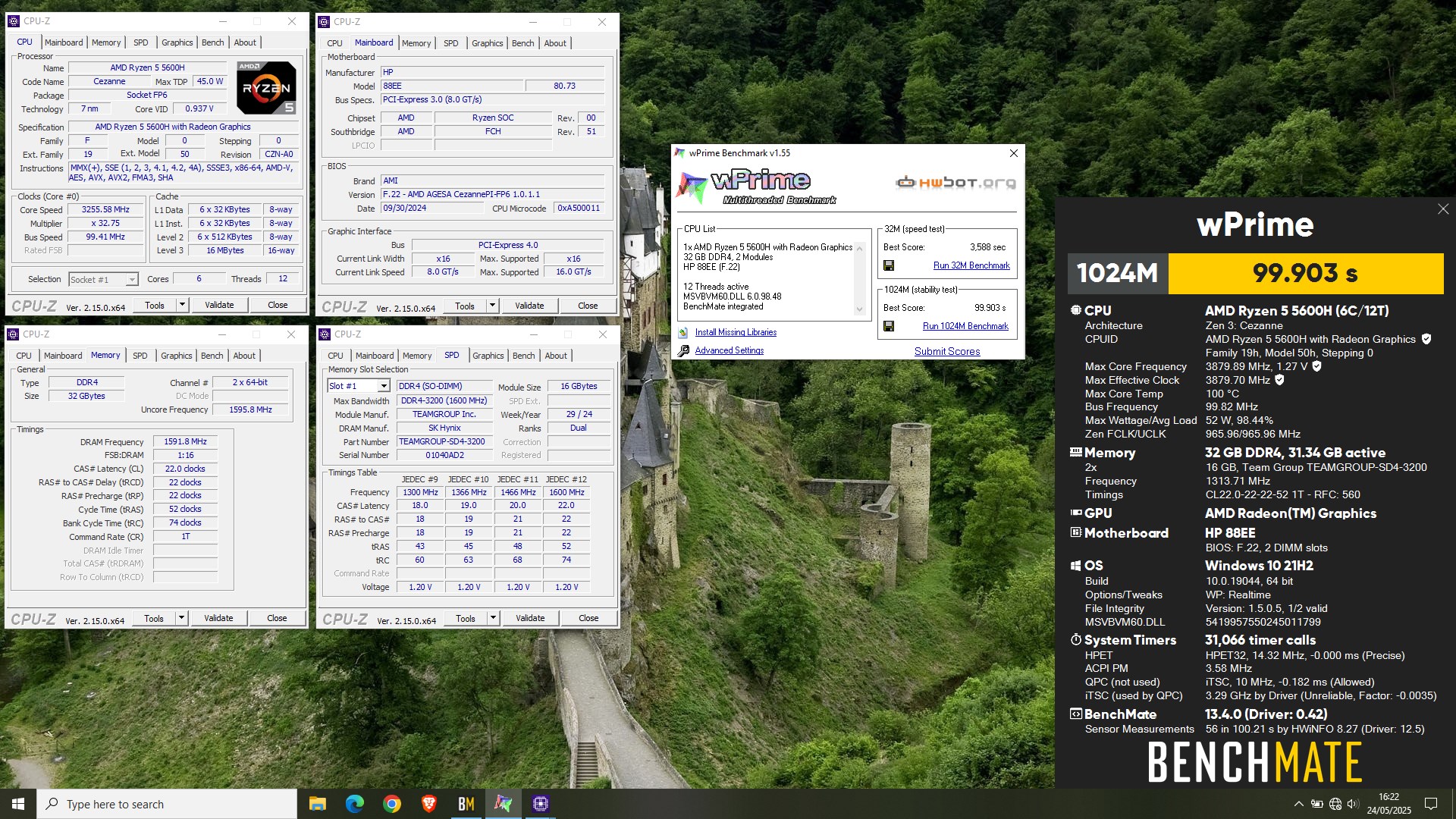Open the notification center icon
This screenshot has width=1456, height=819.
click(x=1431, y=804)
